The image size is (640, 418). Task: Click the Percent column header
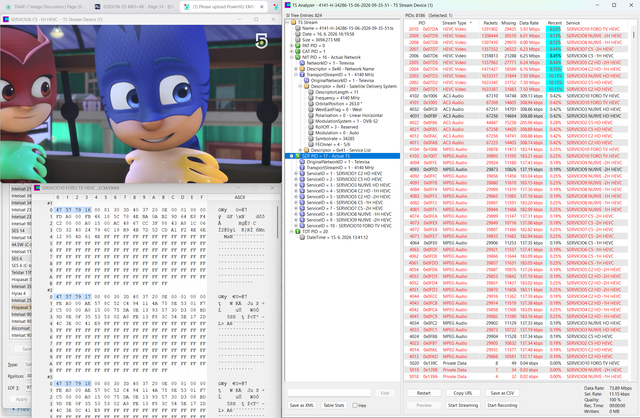555,23
